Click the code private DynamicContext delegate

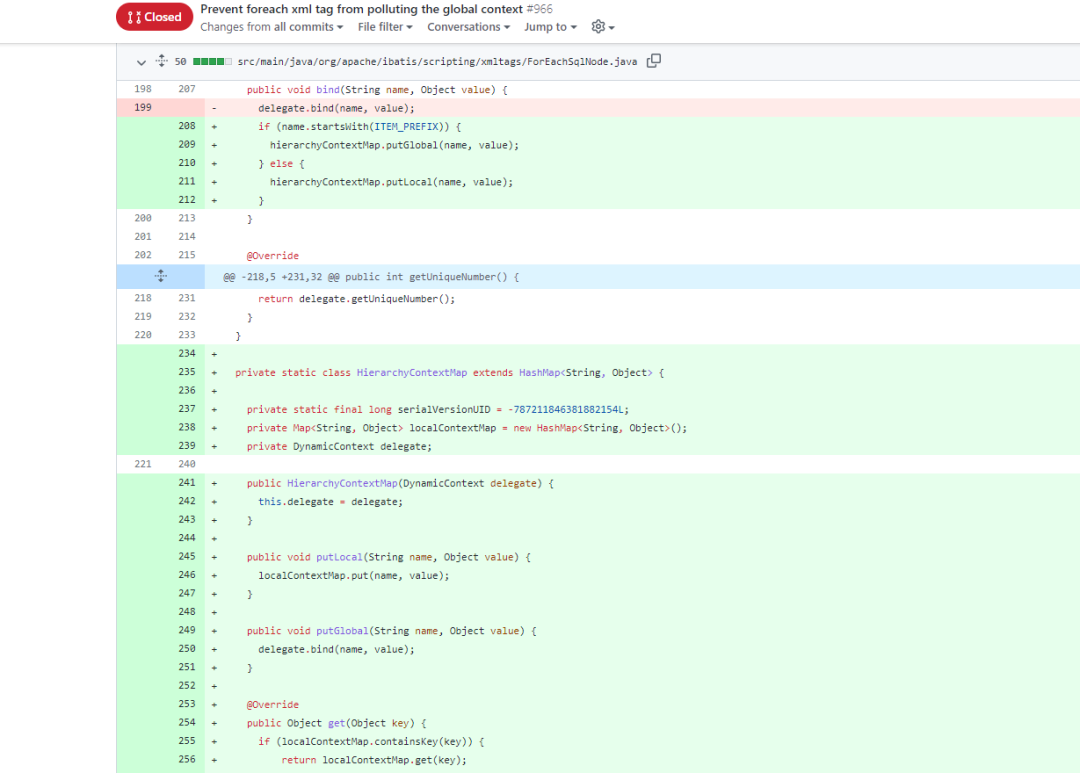[x=339, y=446]
